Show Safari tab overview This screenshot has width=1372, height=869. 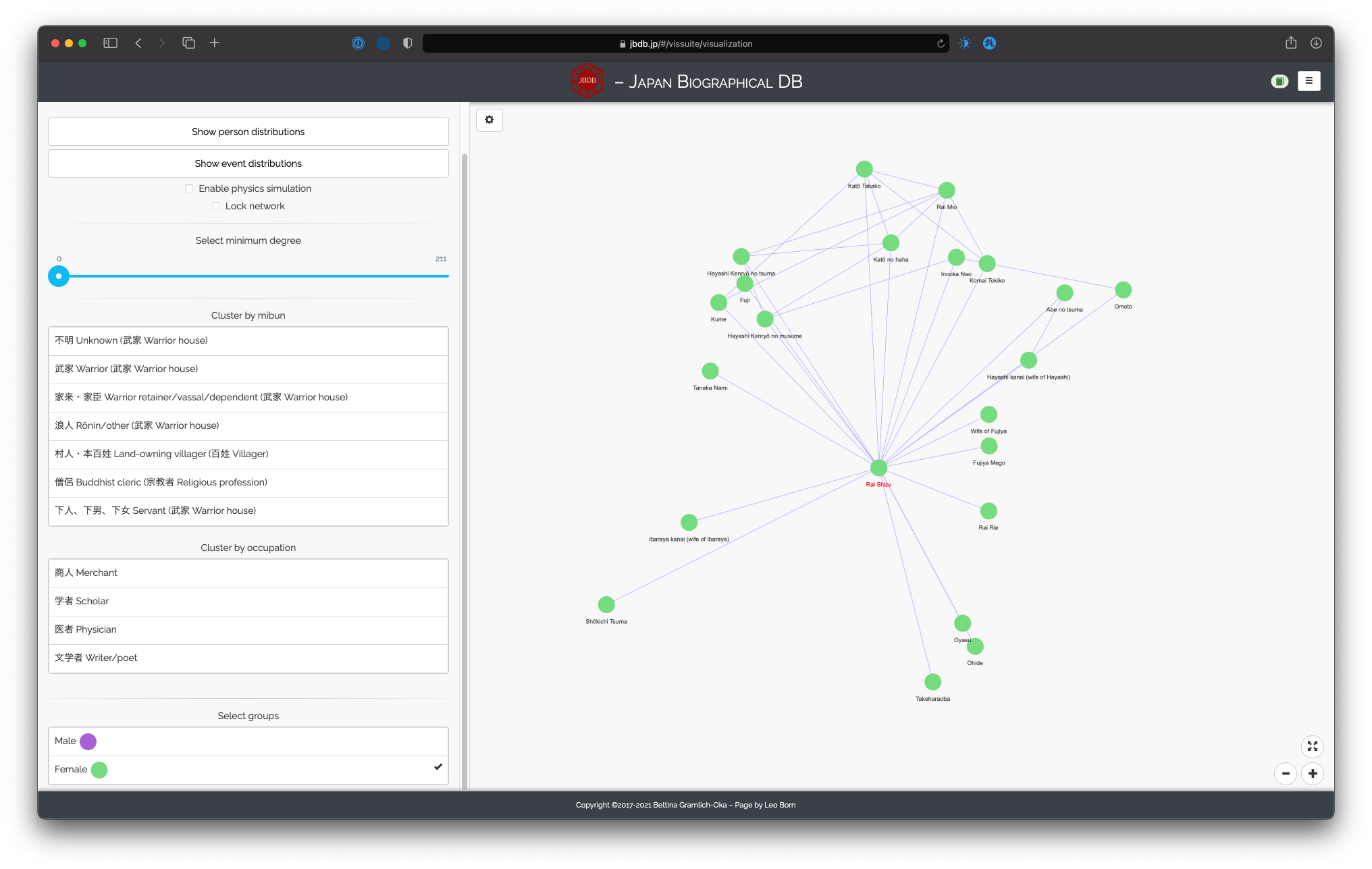pyautogui.click(x=189, y=43)
